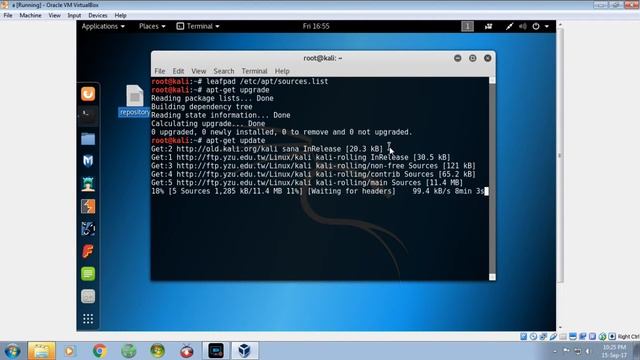Screen dimensions: 640x360
Task: Click the pen icon in Kali top bar
Action: (509, 26)
